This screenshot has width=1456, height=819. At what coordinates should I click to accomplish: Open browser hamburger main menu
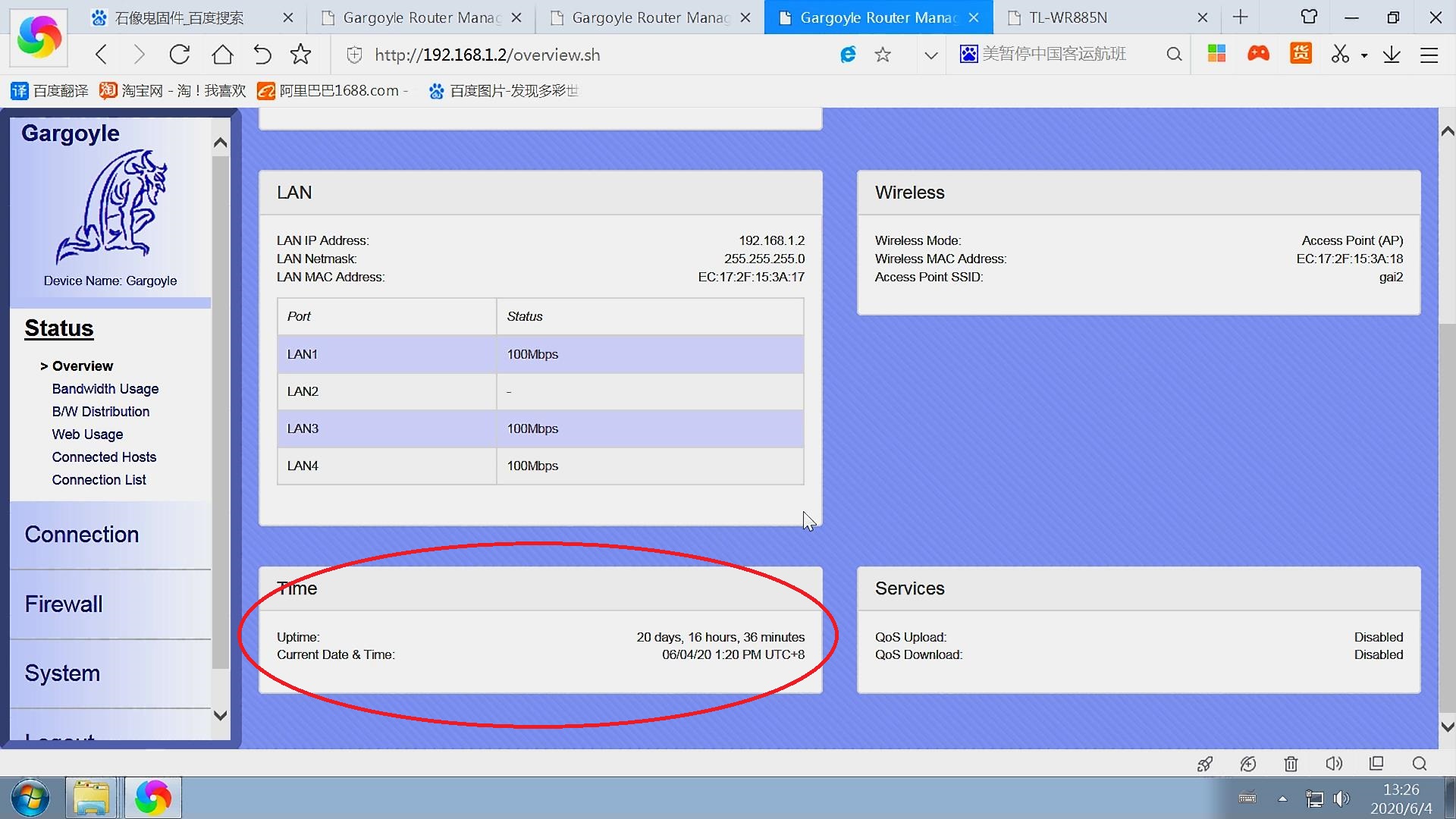[1429, 55]
